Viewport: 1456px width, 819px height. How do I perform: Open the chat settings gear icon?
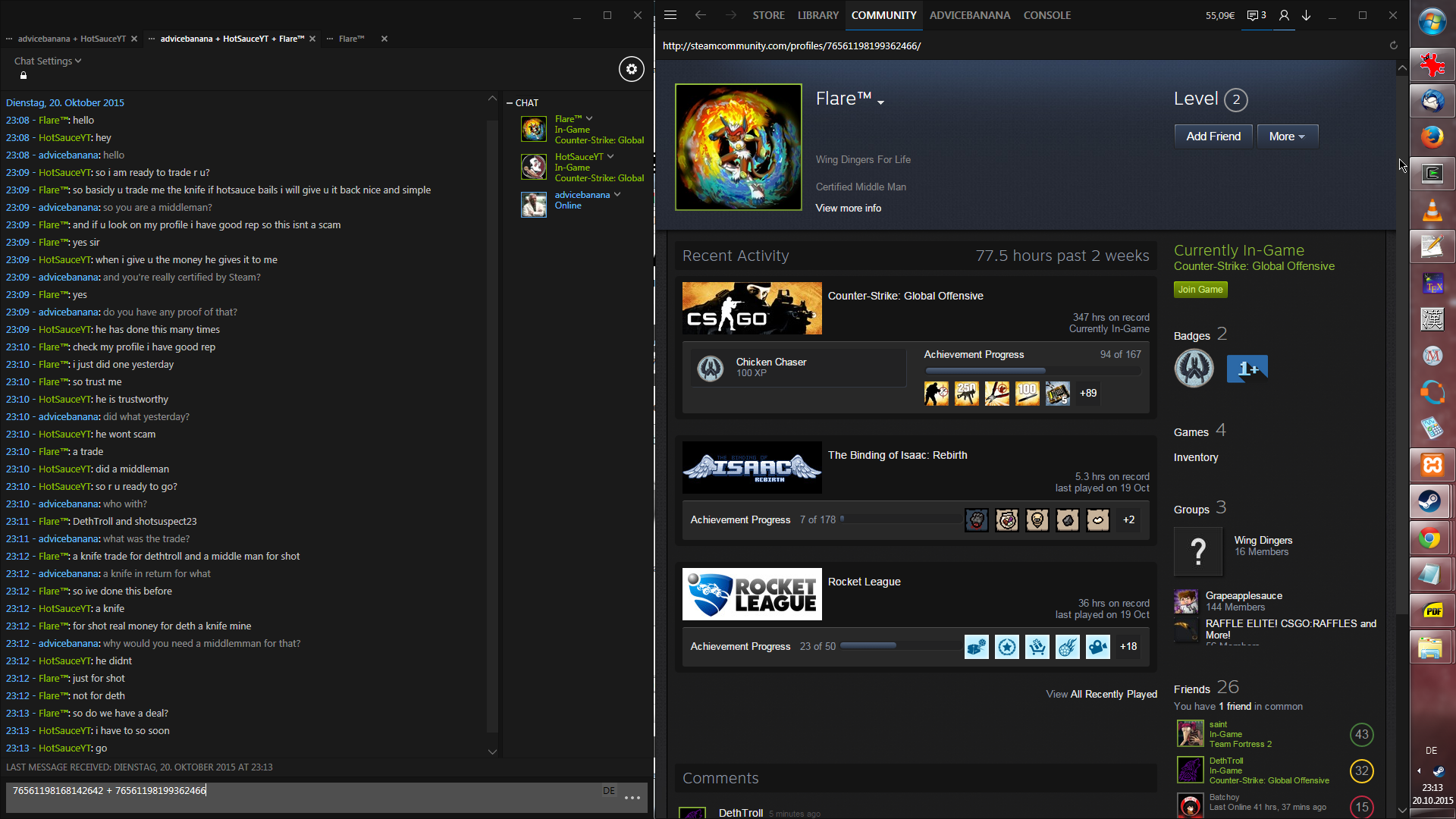tap(631, 69)
